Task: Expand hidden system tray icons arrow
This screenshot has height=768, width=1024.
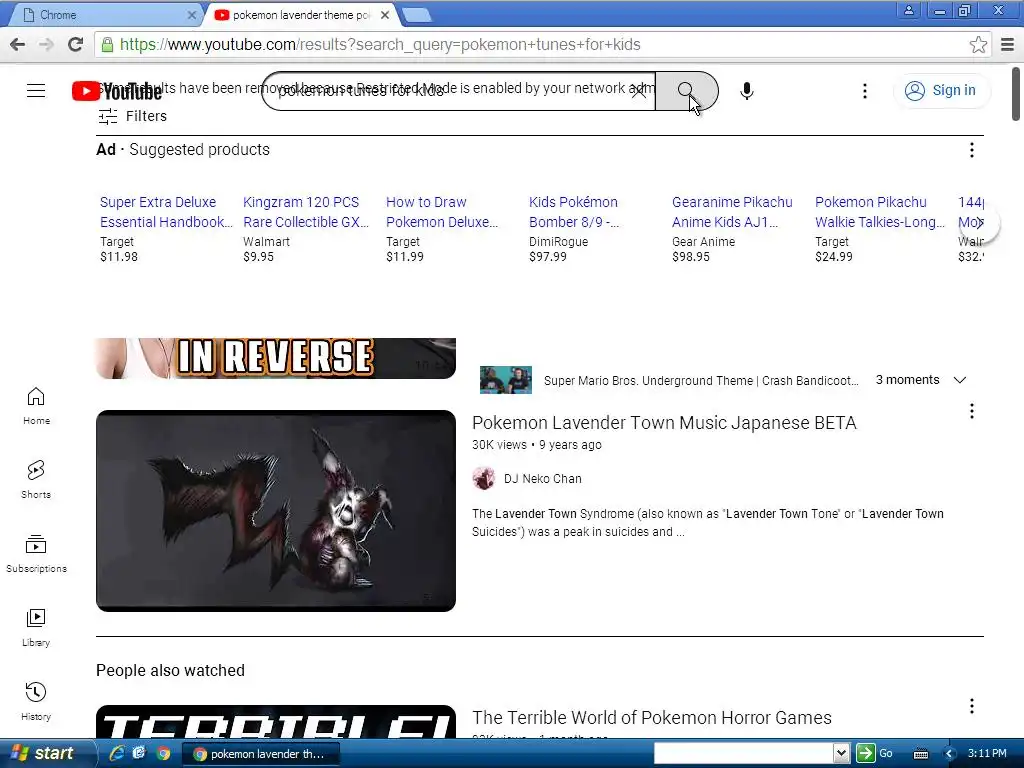Action: [950, 754]
